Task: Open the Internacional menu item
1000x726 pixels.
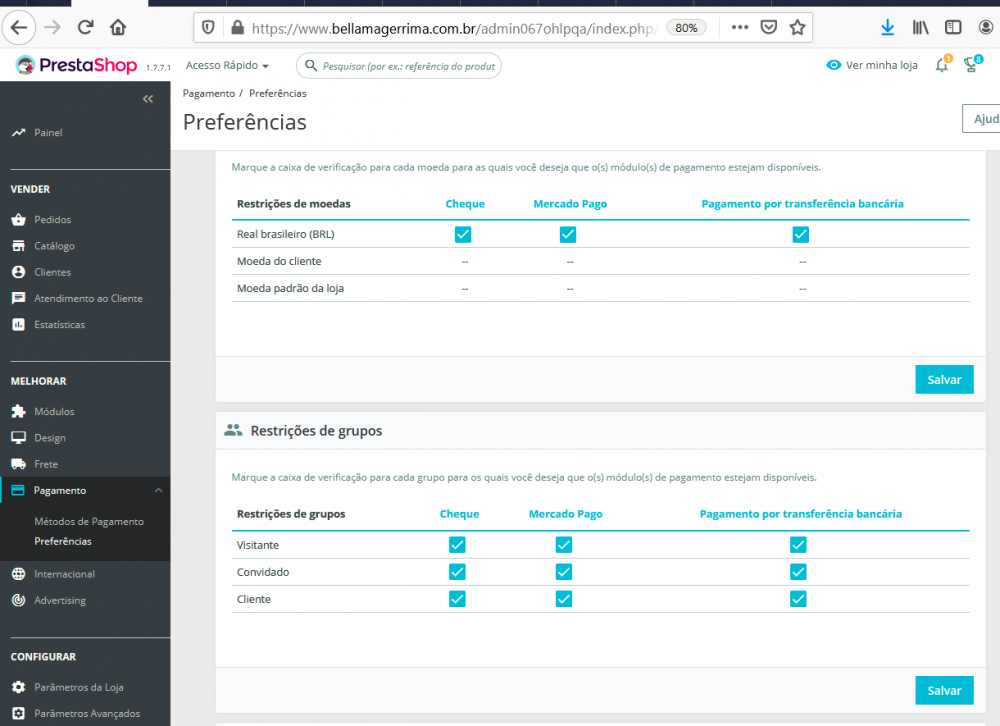Action: [x=64, y=575]
